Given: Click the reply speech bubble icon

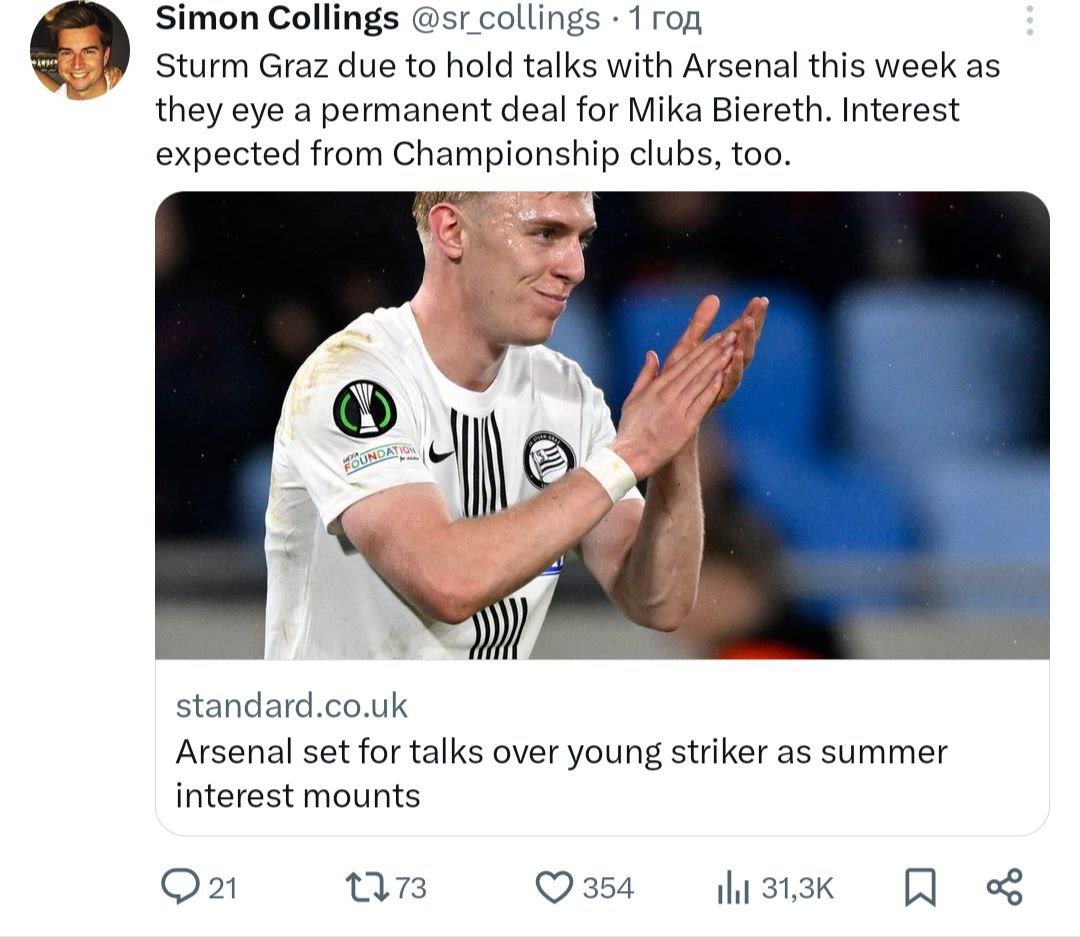Looking at the screenshot, I should tap(181, 887).
